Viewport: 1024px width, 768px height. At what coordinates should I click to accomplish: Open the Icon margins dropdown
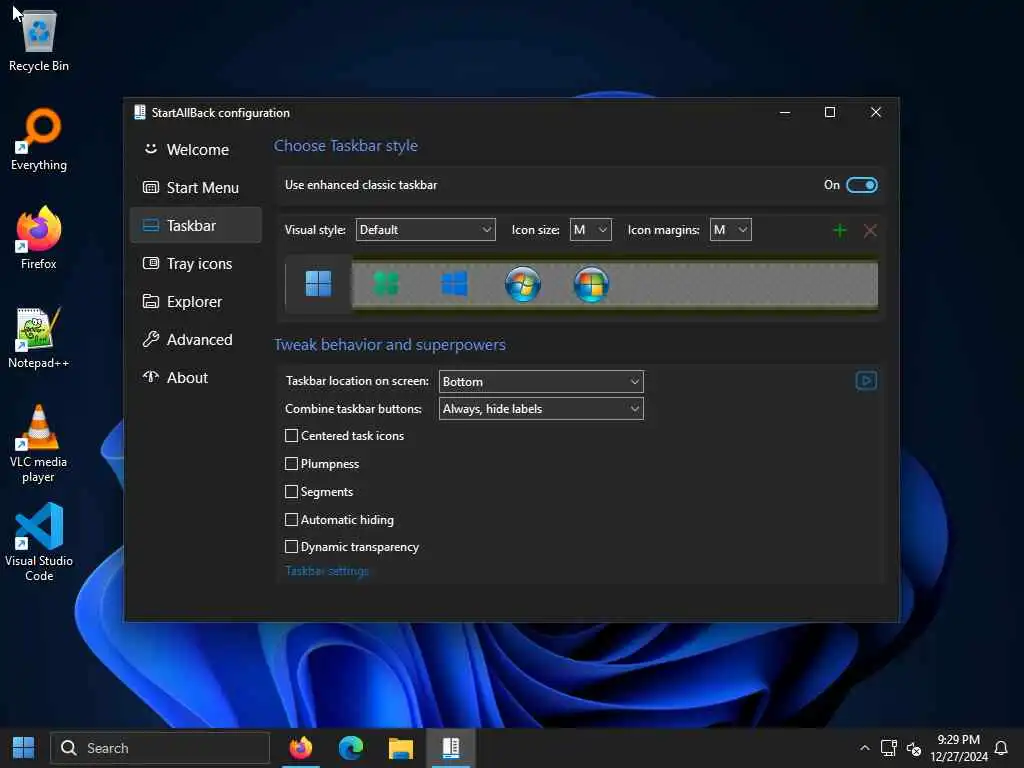tap(730, 230)
